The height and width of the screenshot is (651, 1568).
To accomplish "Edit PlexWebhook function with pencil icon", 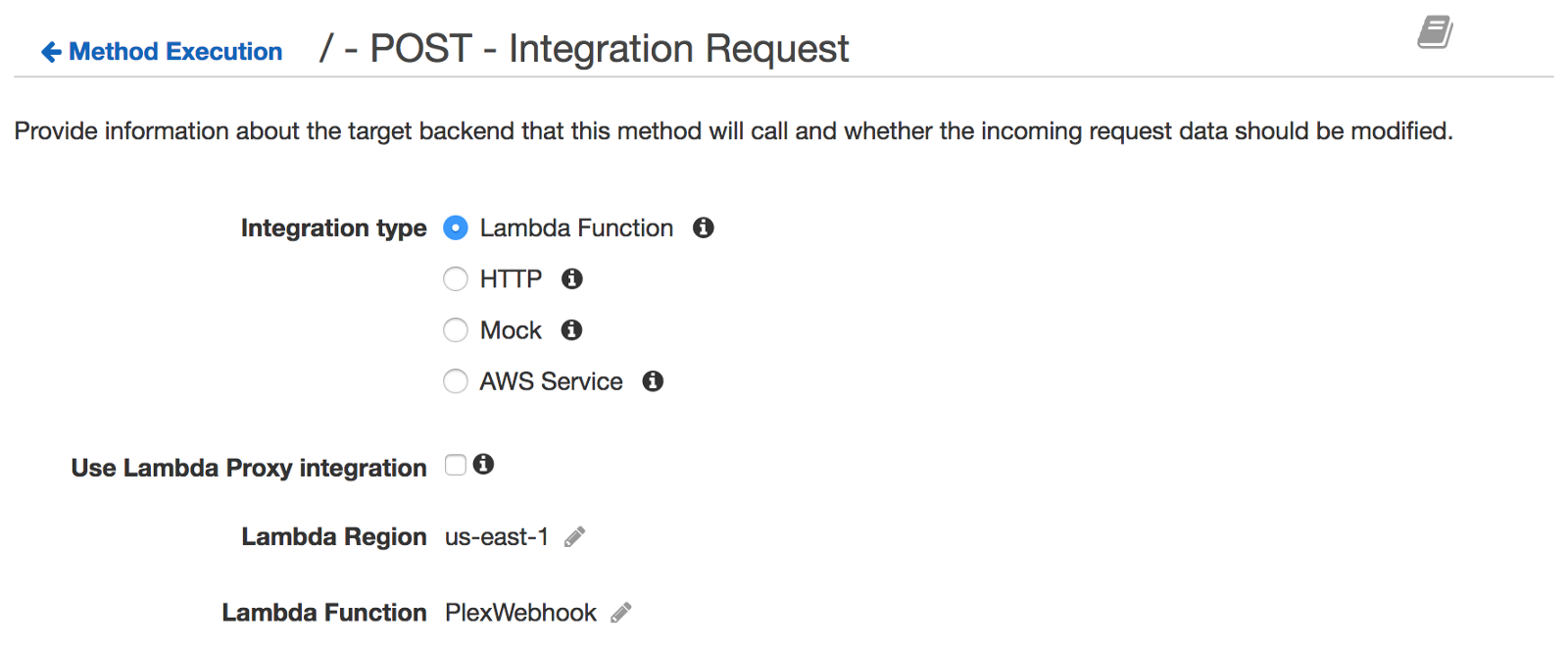I will pyautogui.click(x=621, y=613).
